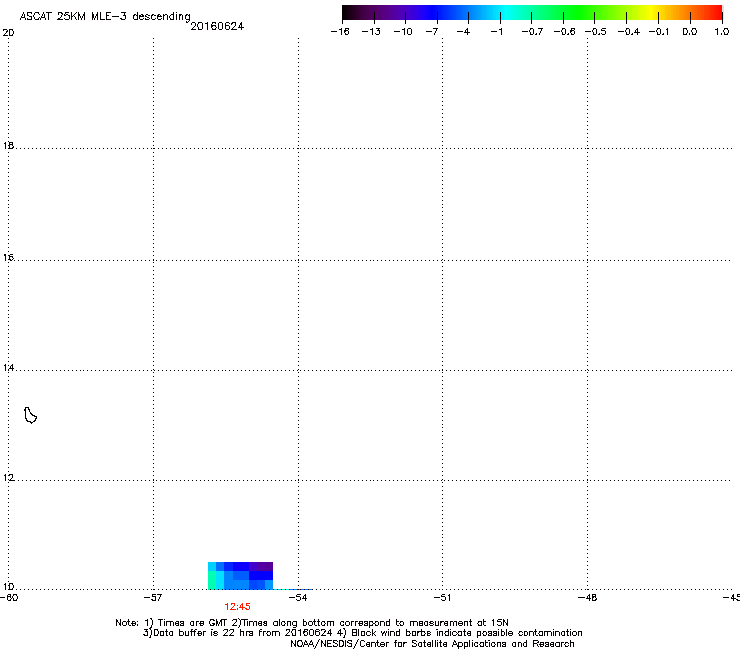Click the 1.0 colorbar label
Viewport: 740px width, 650px height.
click(722, 32)
